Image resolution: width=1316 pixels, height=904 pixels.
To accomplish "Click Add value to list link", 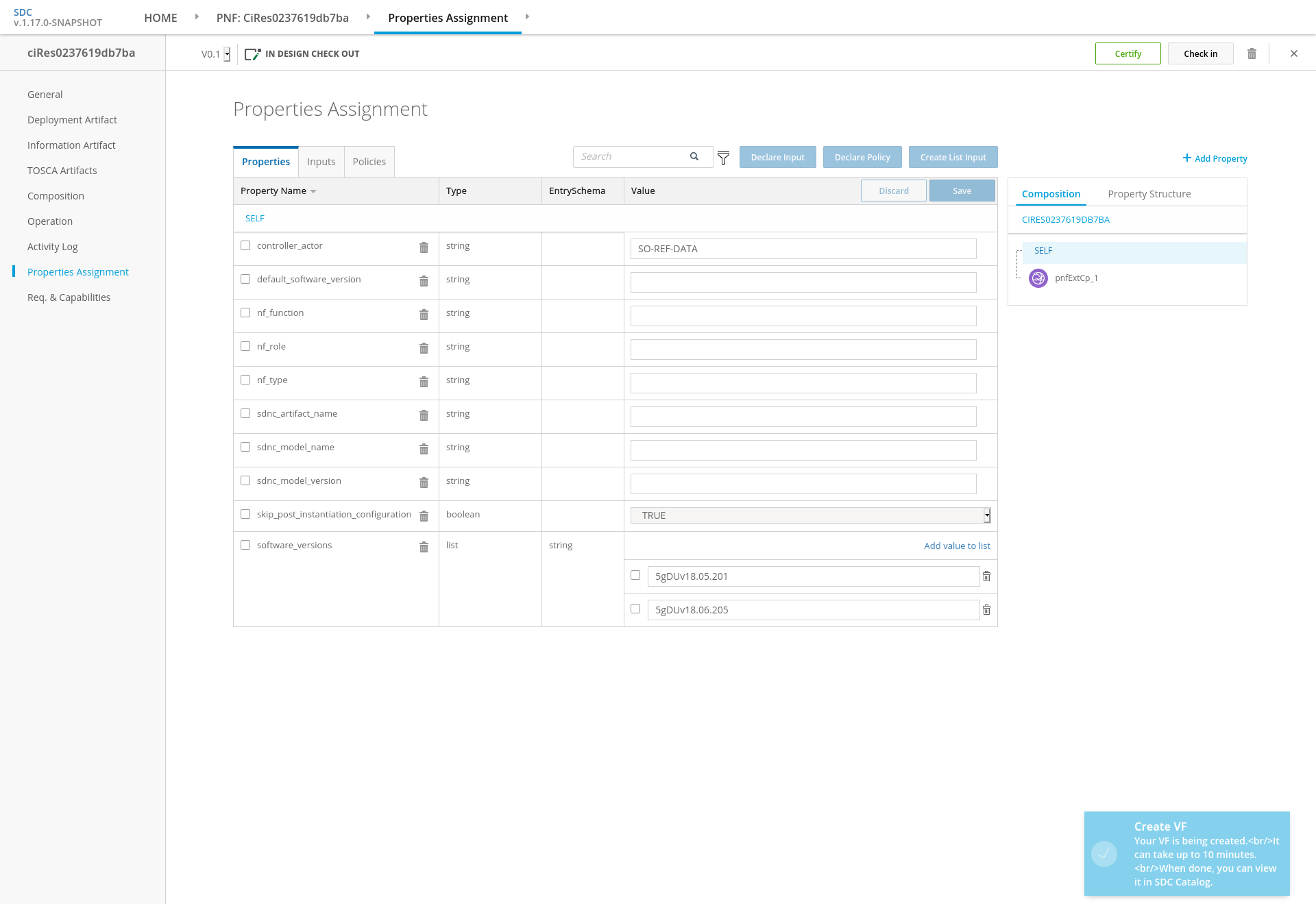I will coord(957,546).
